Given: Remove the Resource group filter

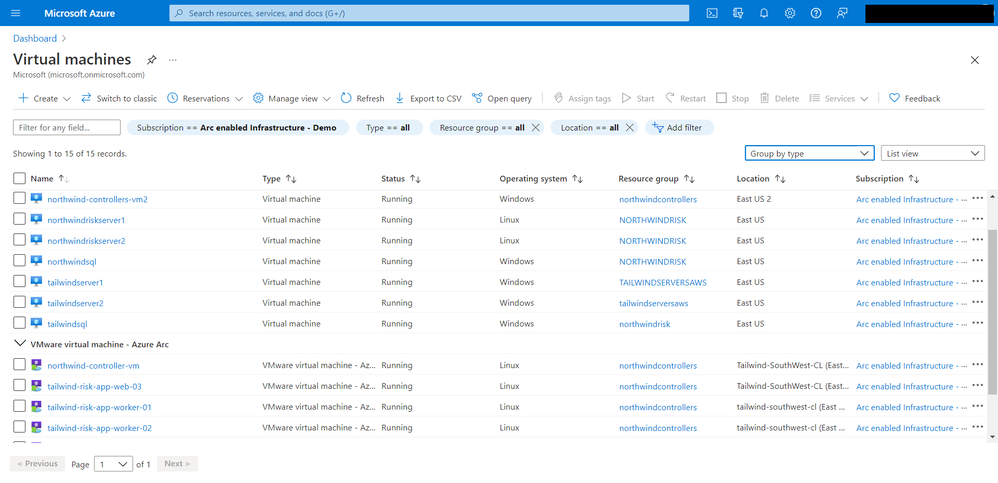Looking at the screenshot, I should point(535,128).
